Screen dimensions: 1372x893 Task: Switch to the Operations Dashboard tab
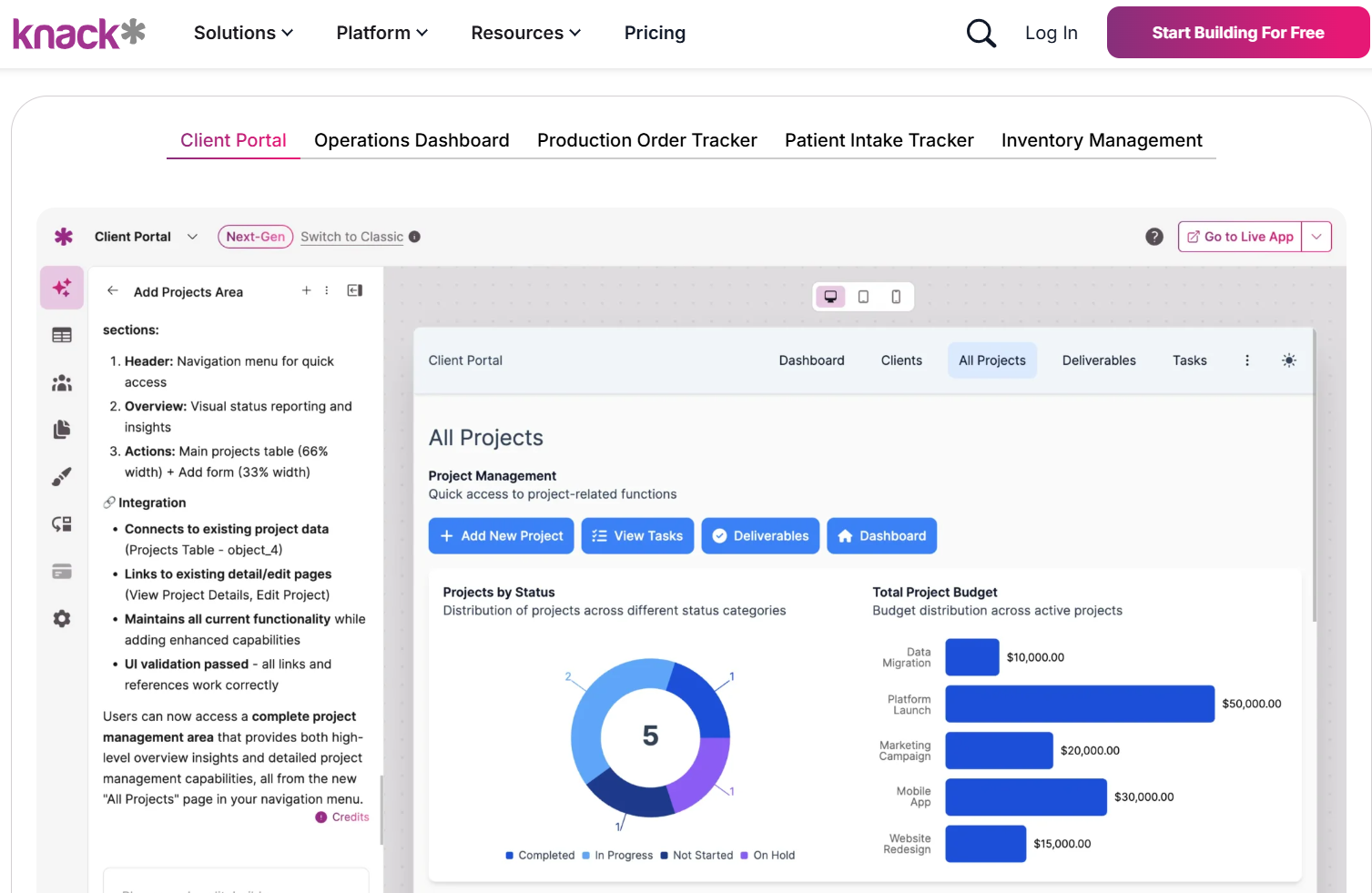point(412,140)
